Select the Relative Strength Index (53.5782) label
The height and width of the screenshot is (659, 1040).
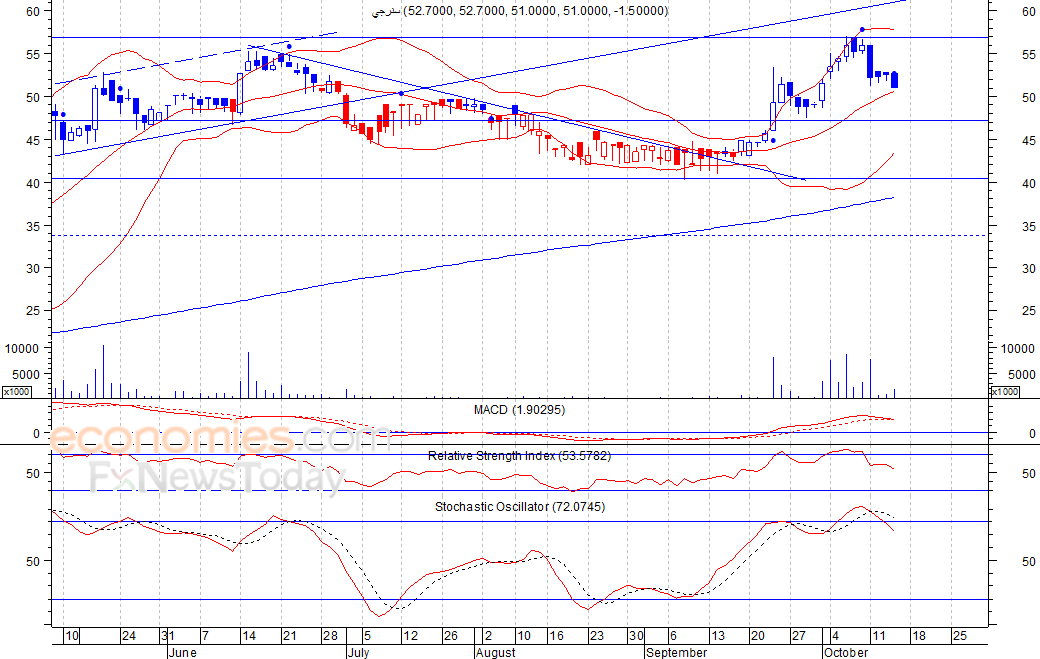click(x=519, y=456)
